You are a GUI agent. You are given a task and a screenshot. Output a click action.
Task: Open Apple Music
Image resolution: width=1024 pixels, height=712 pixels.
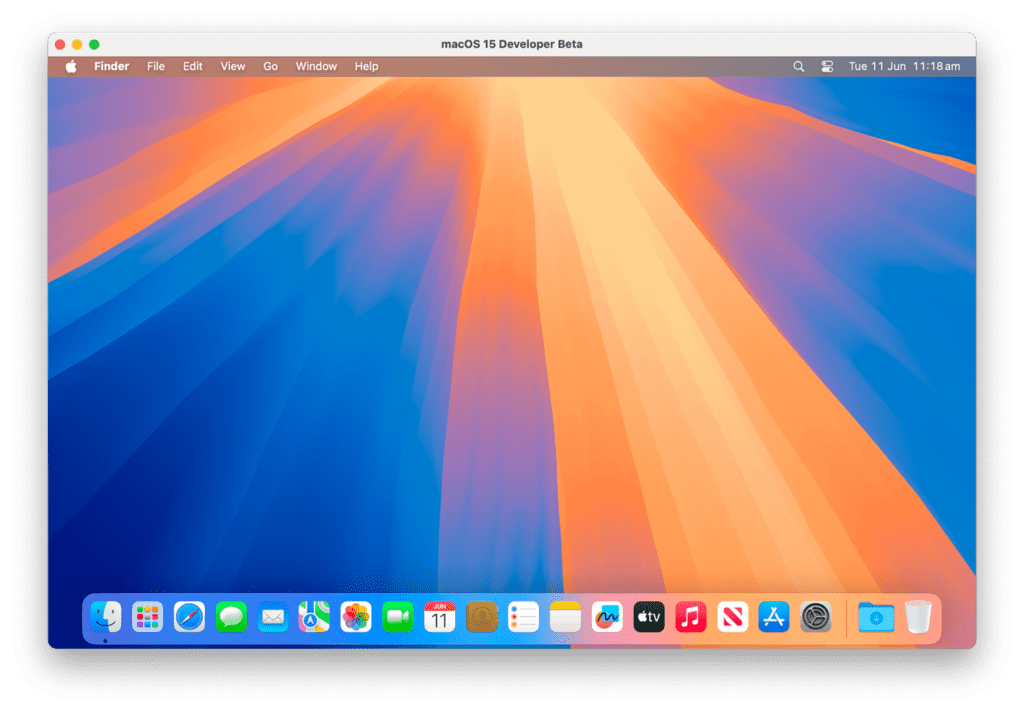click(691, 617)
